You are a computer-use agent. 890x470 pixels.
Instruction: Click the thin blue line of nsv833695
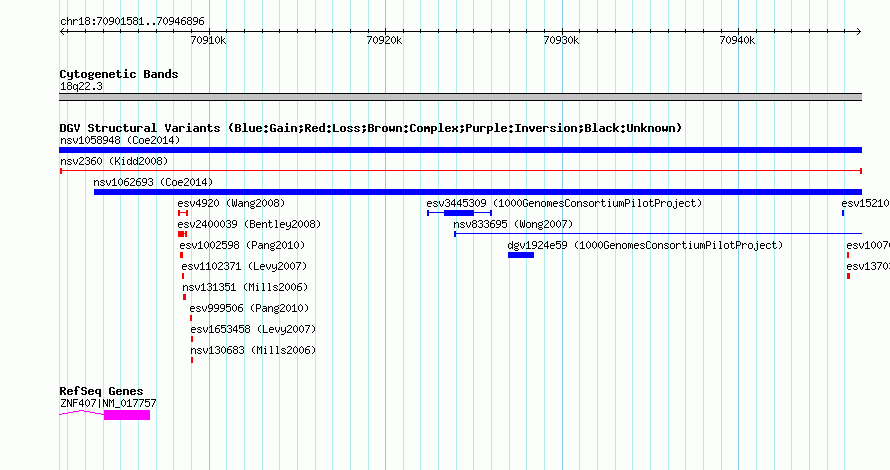[x=658, y=234]
